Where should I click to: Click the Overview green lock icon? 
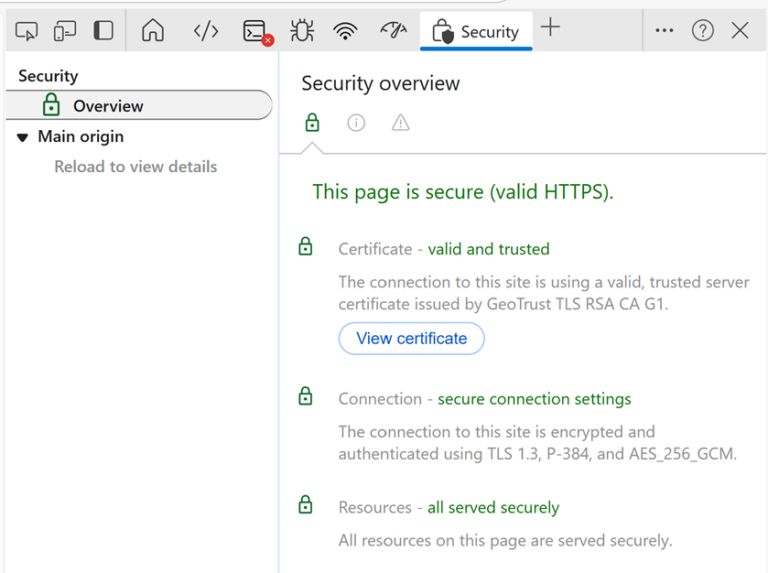click(51, 105)
